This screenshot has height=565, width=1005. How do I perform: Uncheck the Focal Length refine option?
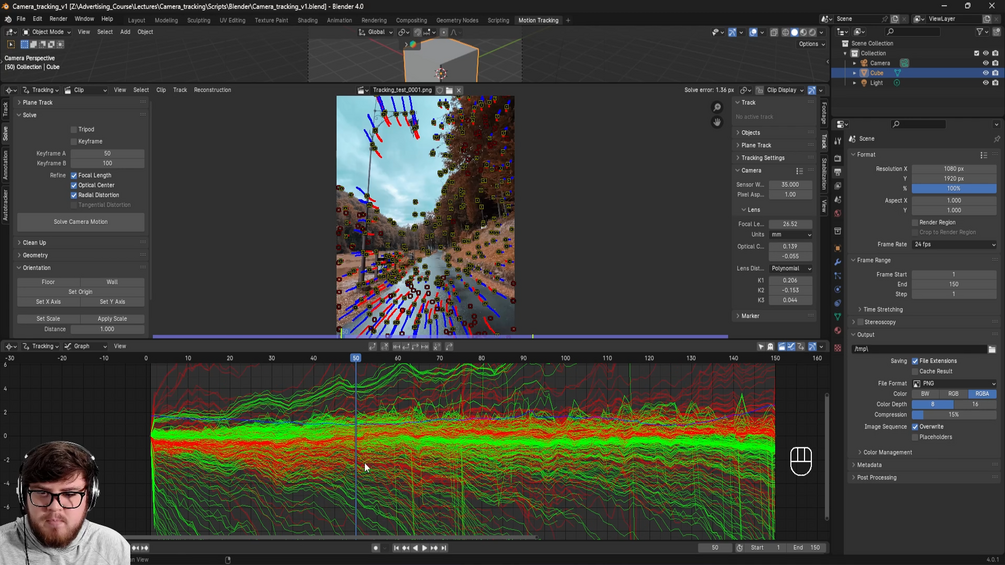tap(74, 175)
